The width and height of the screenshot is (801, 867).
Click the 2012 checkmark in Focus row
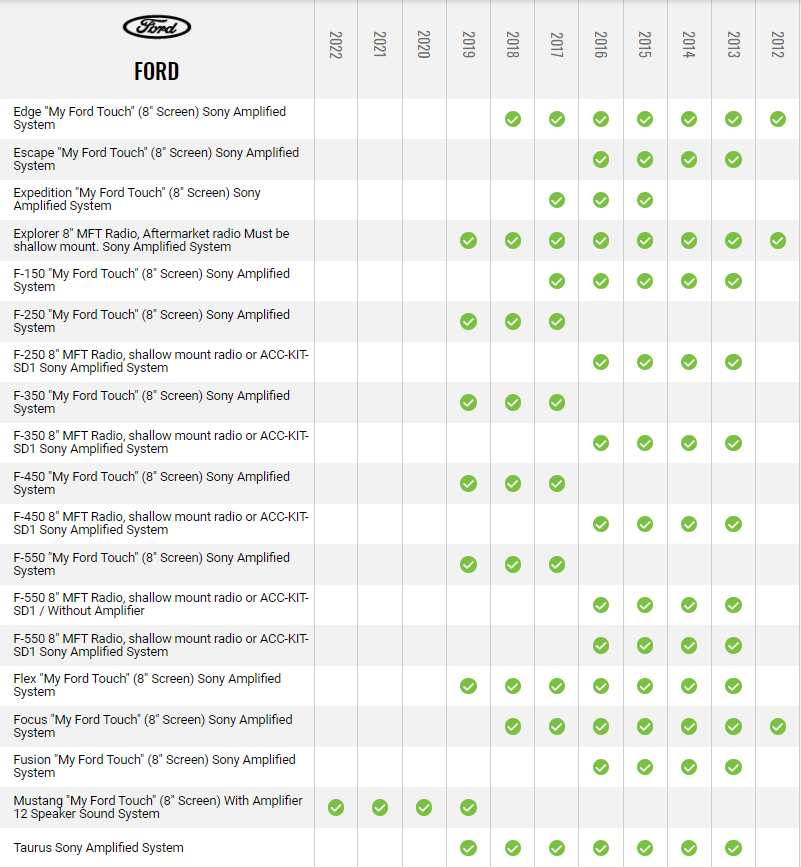click(778, 726)
